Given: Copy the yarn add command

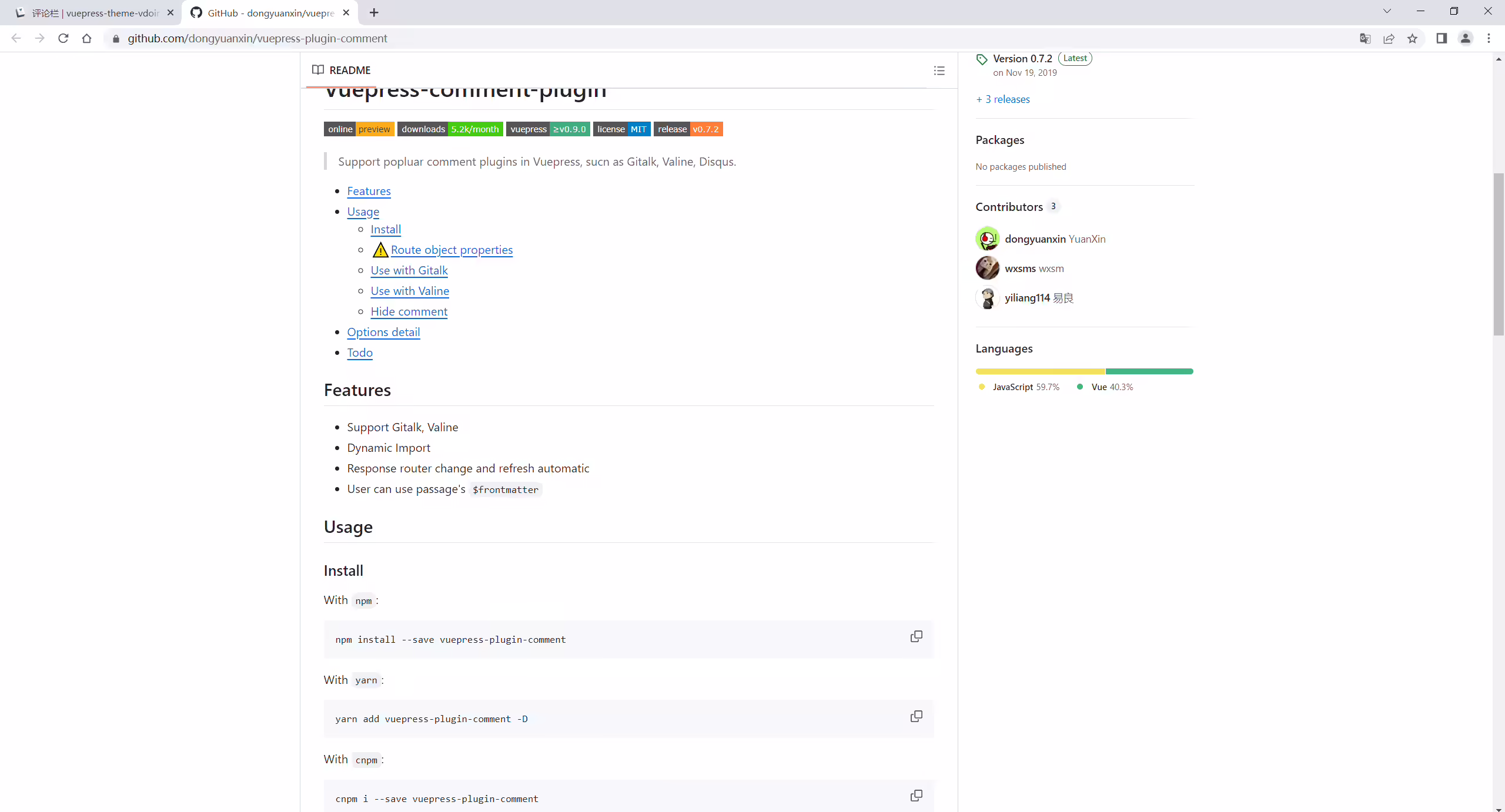Looking at the screenshot, I should coord(916,716).
